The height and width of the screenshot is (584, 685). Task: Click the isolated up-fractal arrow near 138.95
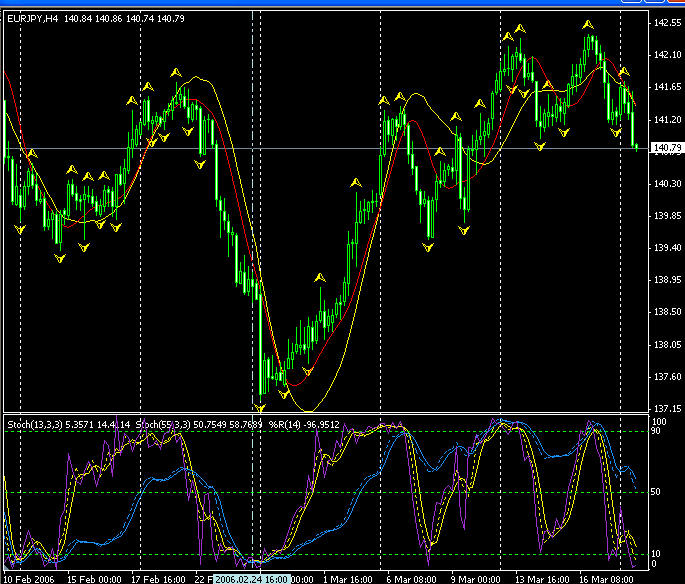tap(319, 276)
